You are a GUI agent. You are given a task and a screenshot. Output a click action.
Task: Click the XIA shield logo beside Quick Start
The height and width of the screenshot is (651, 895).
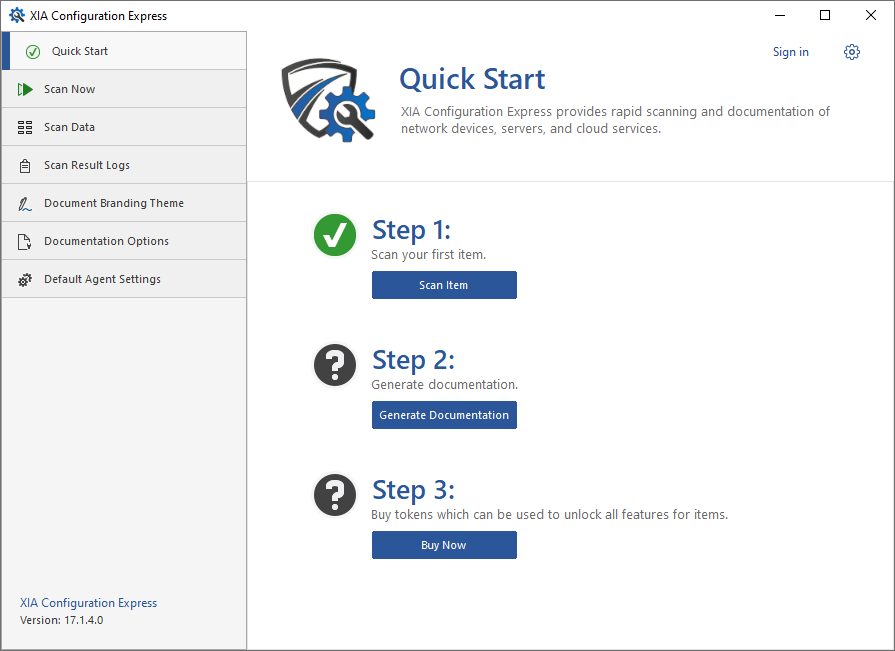(x=327, y=99)
